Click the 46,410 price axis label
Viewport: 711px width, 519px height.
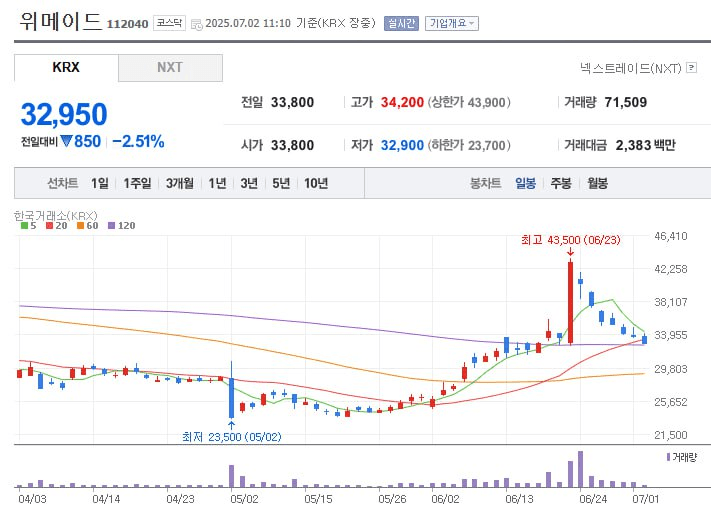671,236
